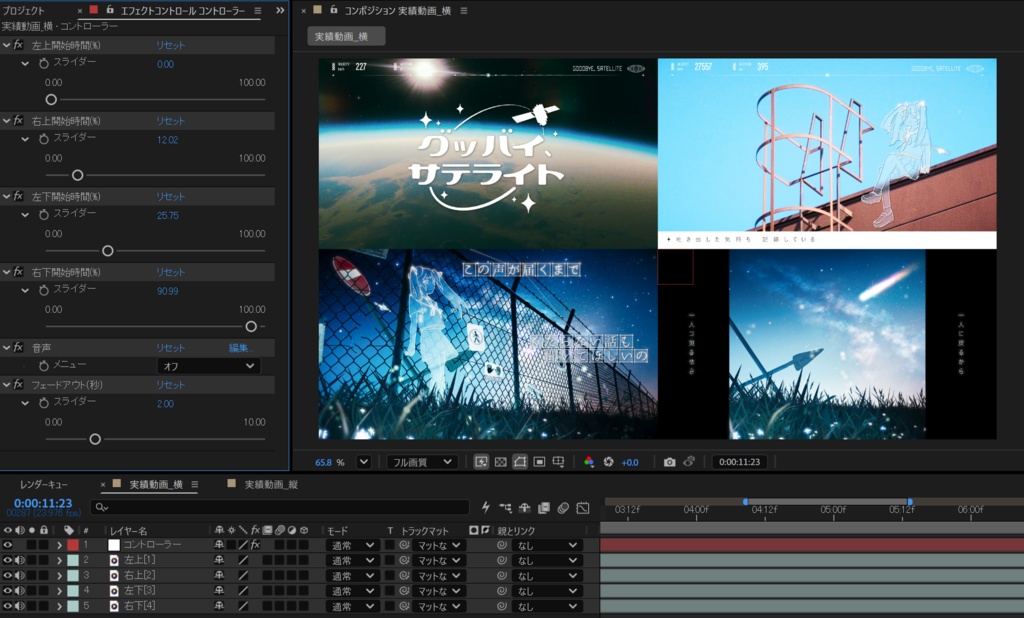
Task: Reset the フェードアウト(秒) effect
Action: [x=170, y=385]
